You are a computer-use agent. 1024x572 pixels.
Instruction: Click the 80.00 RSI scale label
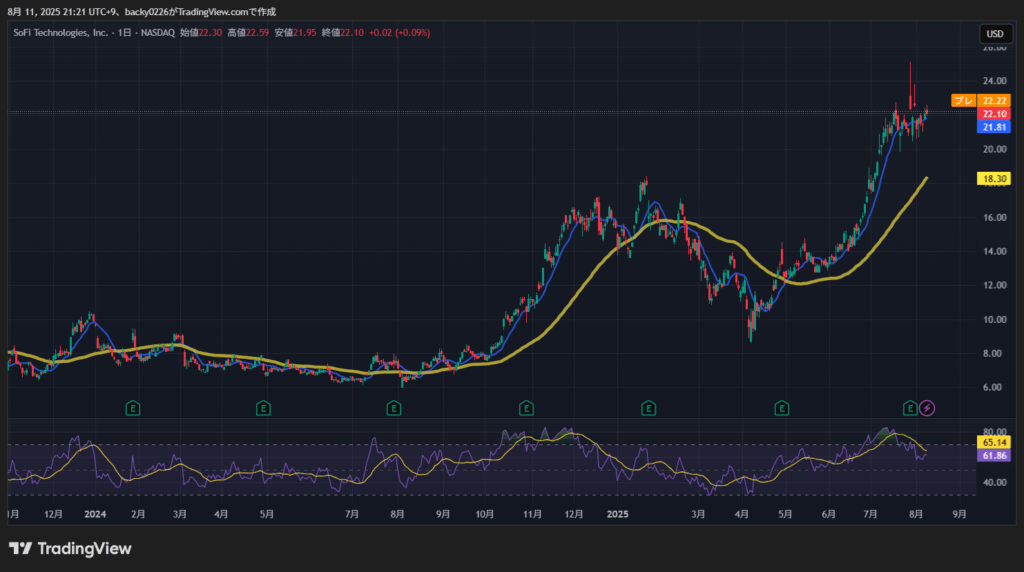(995, 432)
